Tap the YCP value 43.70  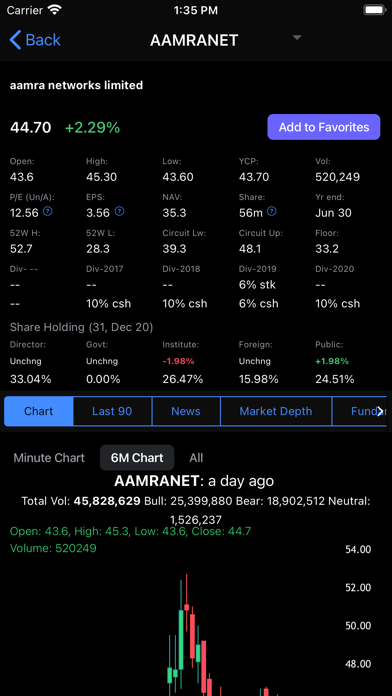(x=254, y=177)
